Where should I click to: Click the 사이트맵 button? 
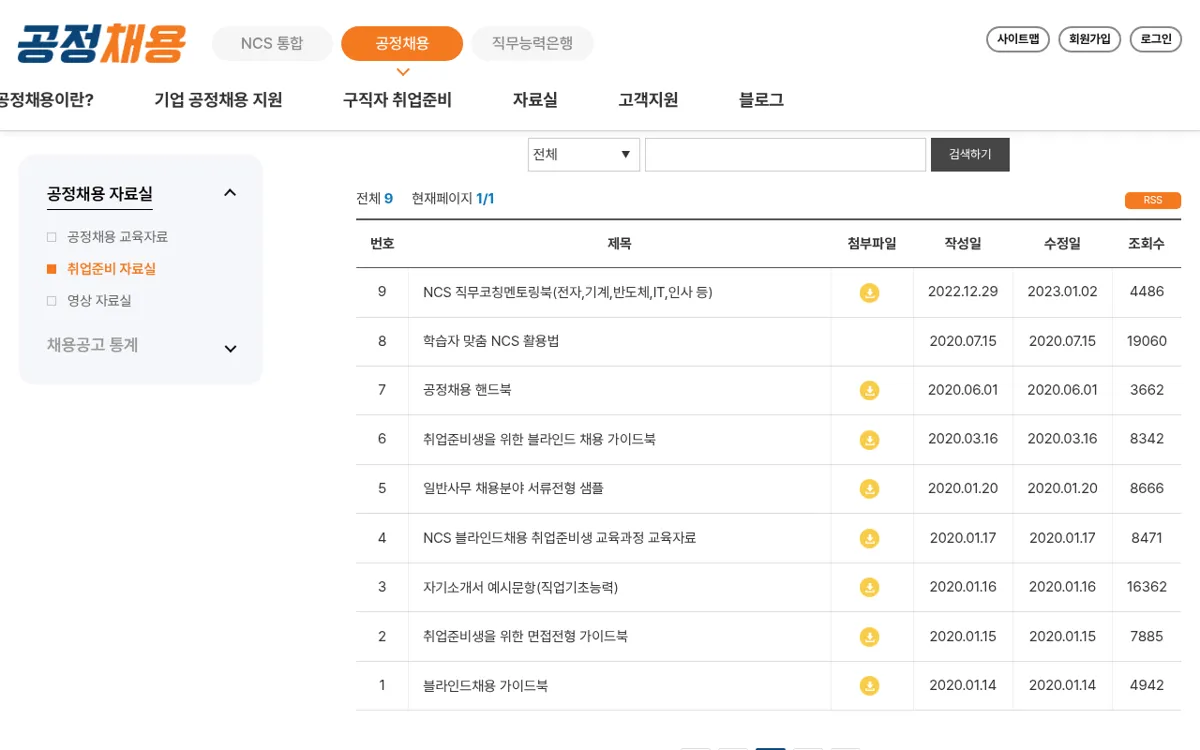tap(1018, 39)
